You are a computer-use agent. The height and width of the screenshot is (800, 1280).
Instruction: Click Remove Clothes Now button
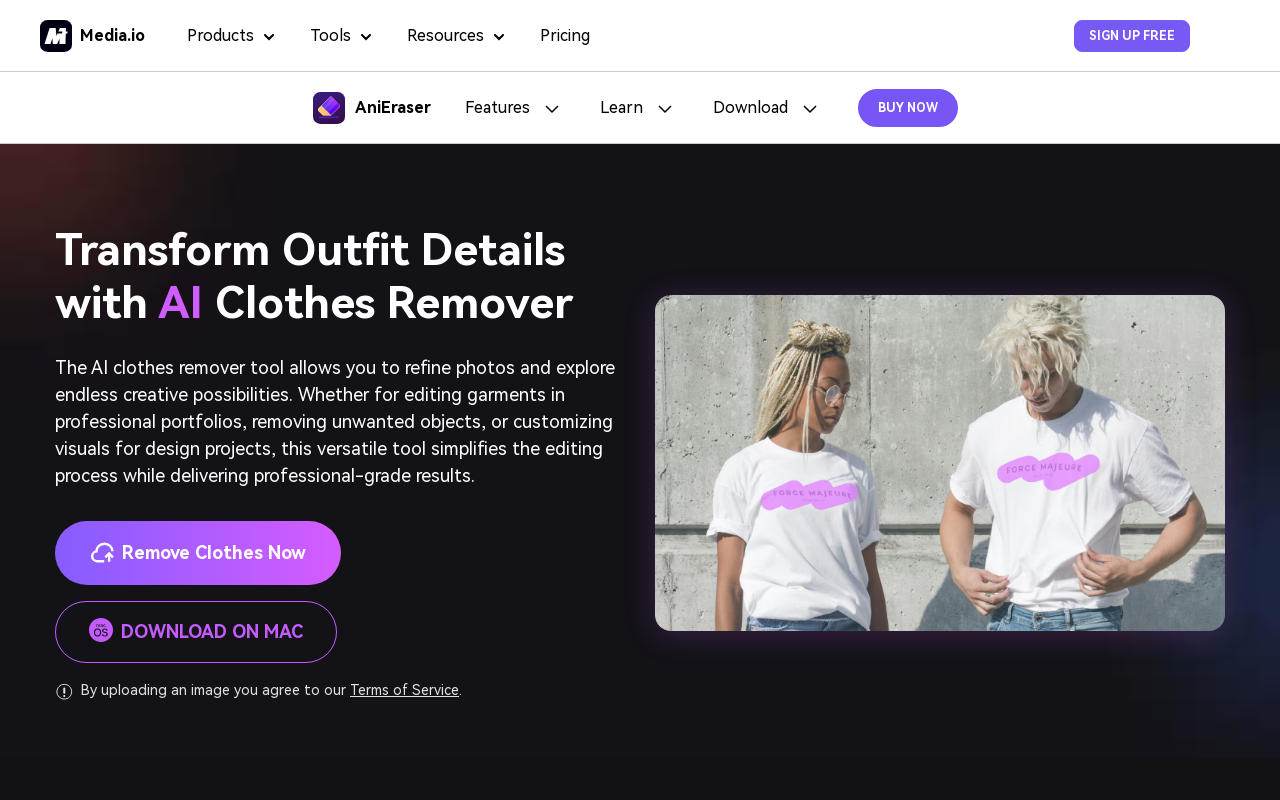click(198, 553)
